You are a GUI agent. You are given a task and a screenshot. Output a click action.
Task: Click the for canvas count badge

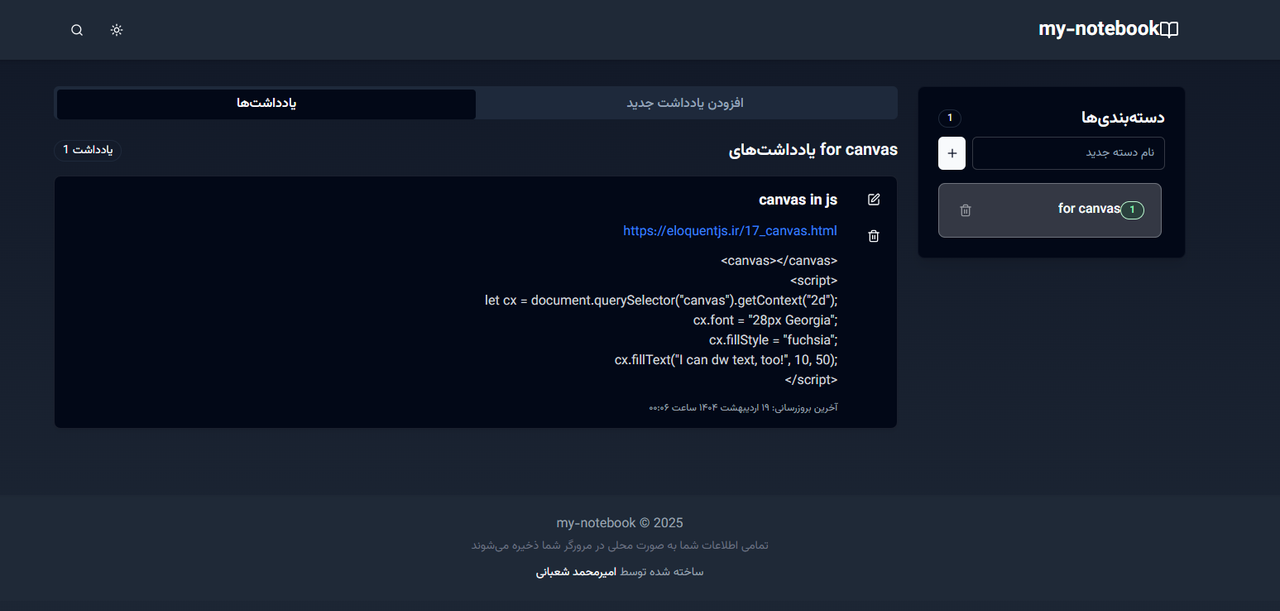(1132, 210)
